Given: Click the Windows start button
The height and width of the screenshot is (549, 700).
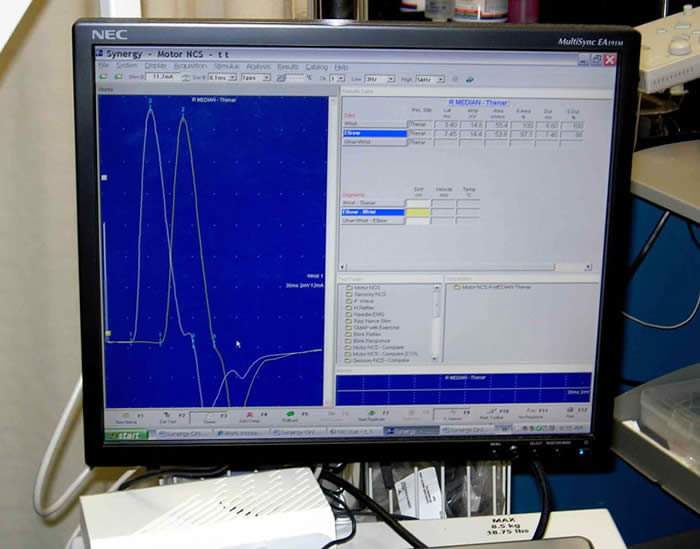Looking at the screenshot, I should [x=126, y=435].
